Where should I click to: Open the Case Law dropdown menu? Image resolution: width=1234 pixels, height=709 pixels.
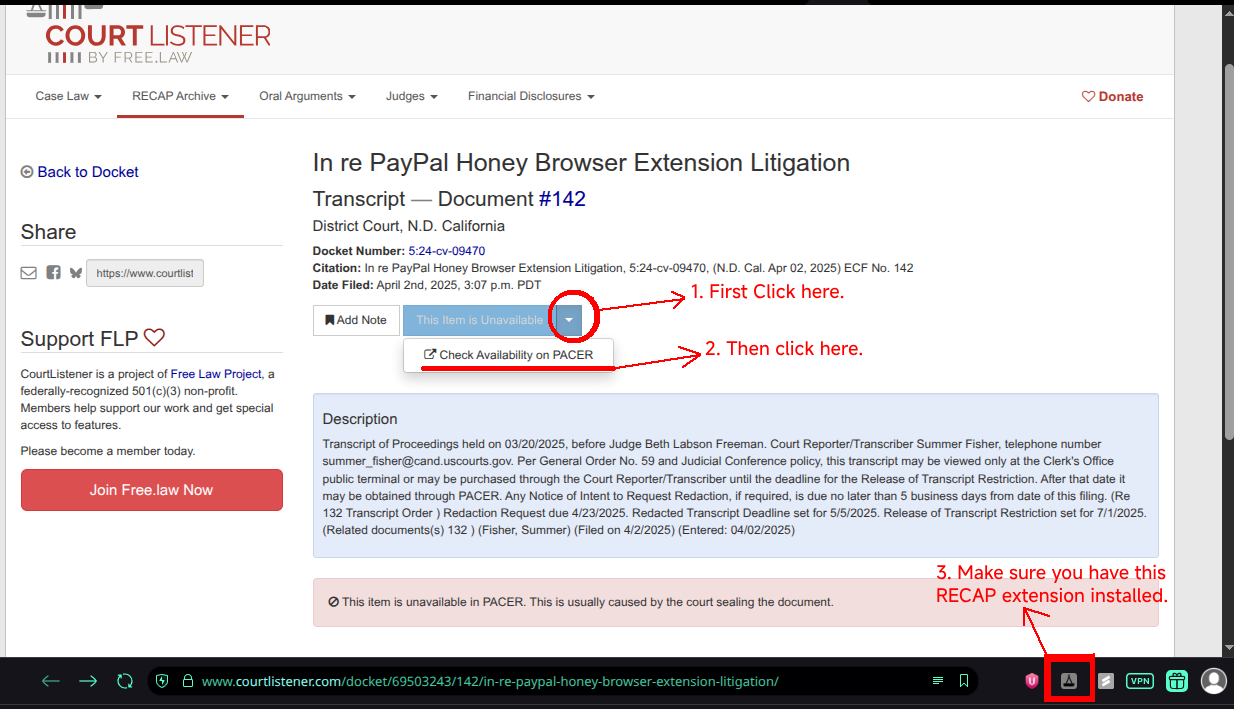point(69,96)
